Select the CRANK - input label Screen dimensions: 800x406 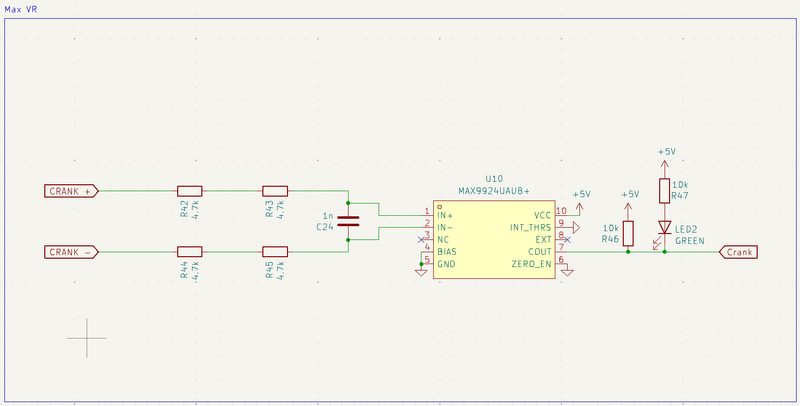71,252
